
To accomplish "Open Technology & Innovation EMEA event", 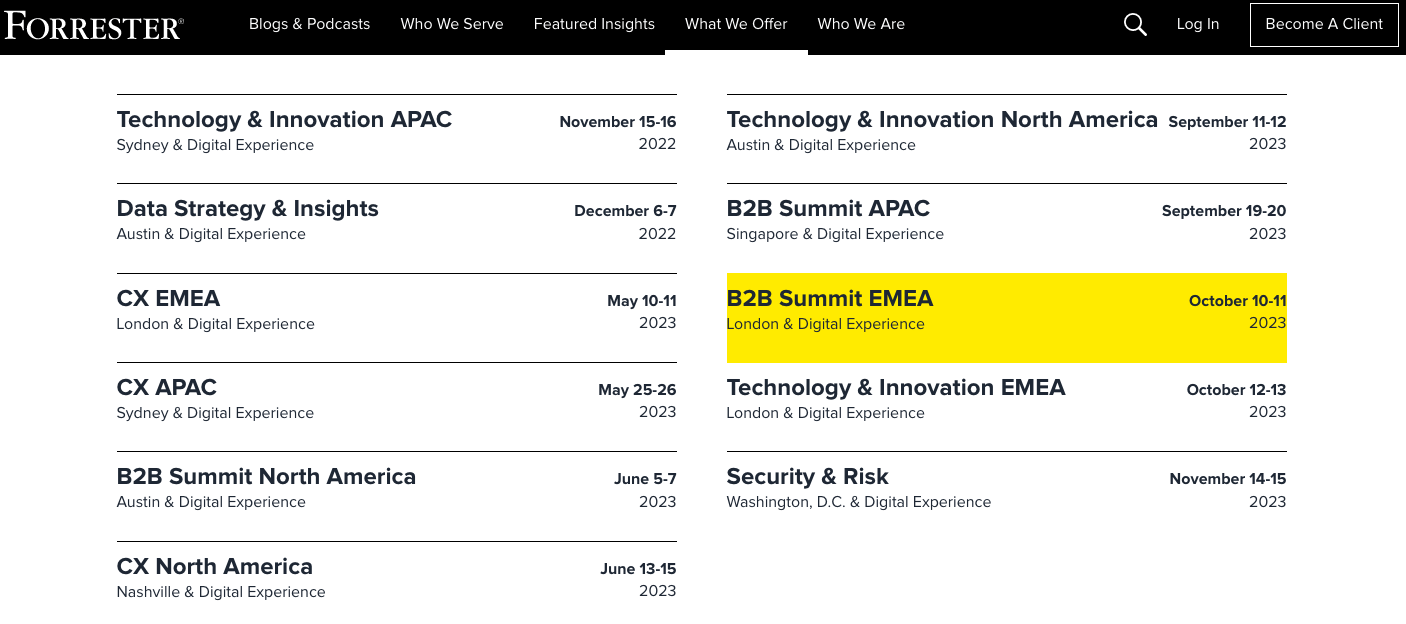I will [x=1007, y=407].
